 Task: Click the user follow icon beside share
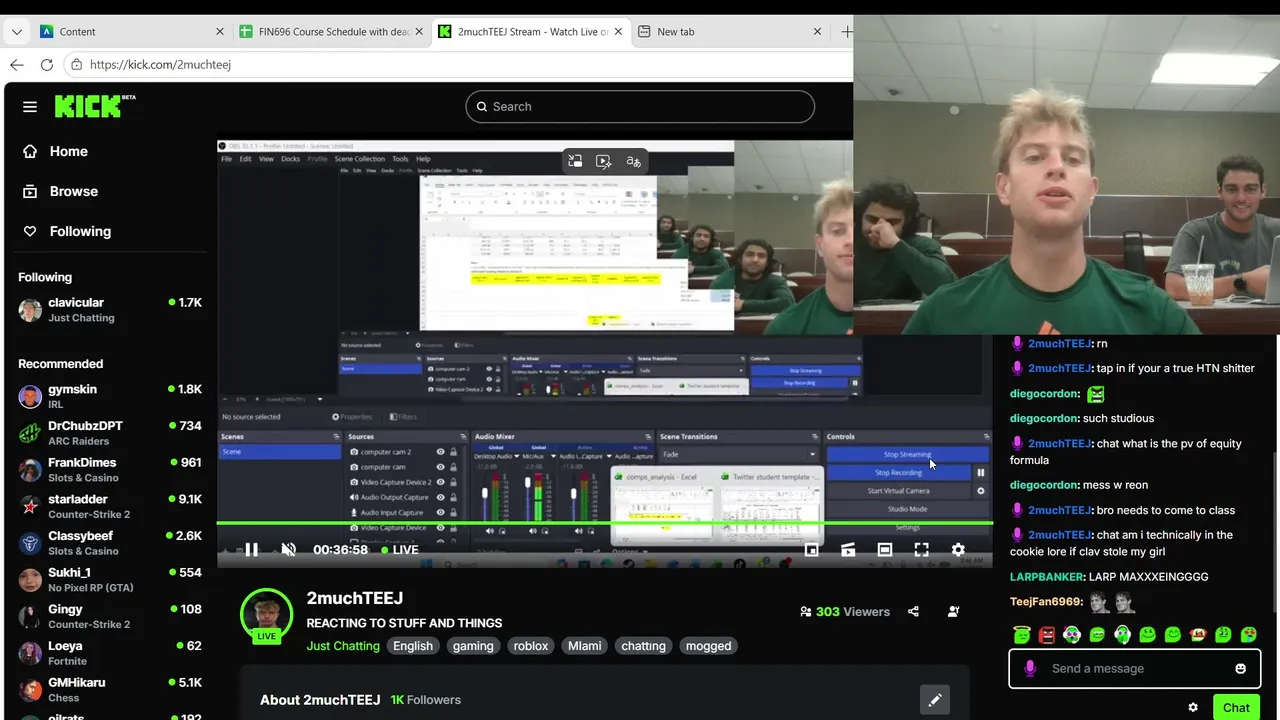(953, 611)
